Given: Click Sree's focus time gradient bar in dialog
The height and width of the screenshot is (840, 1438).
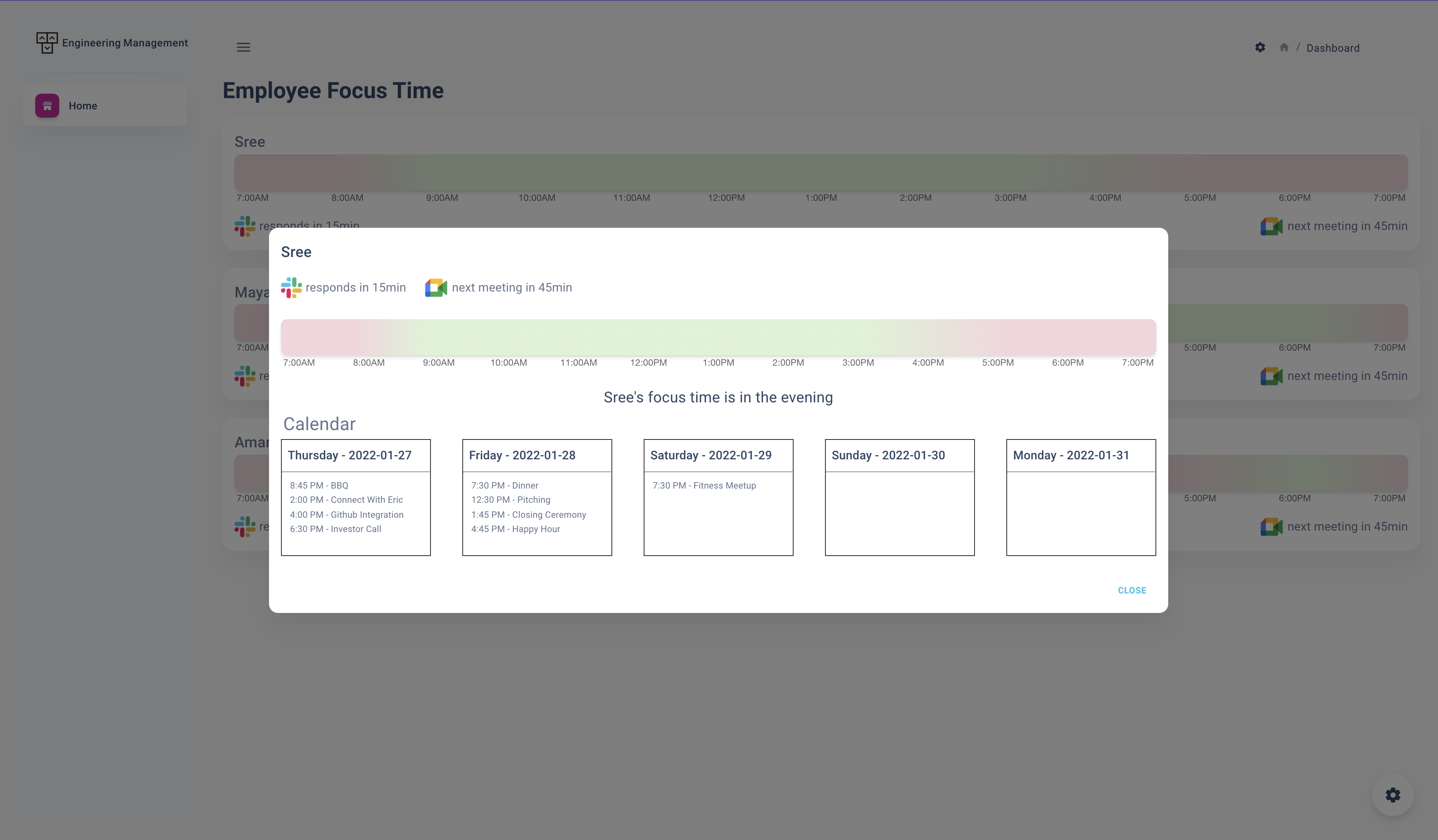Looking at the screenshot, I should pyautogui.click(x=718, y=337).
